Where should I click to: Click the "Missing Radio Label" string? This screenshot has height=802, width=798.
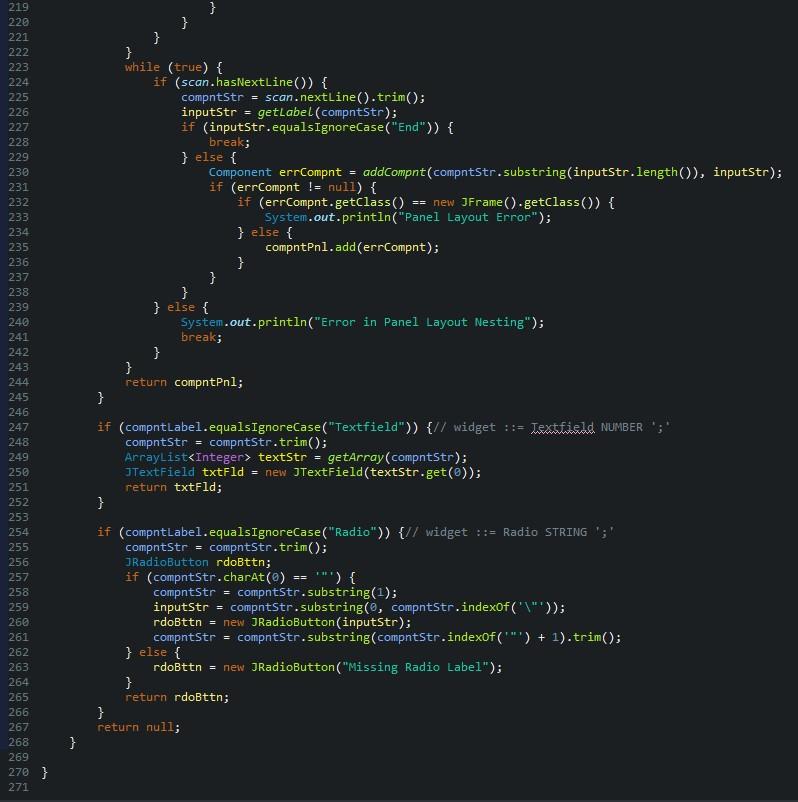(415, 667)
